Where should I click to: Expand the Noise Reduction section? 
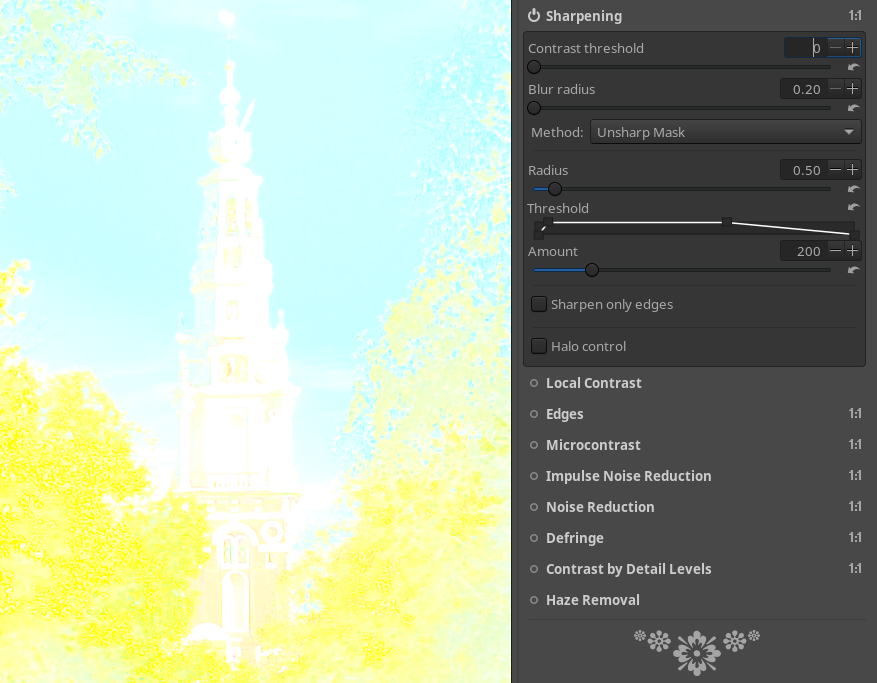click(600, 507)
